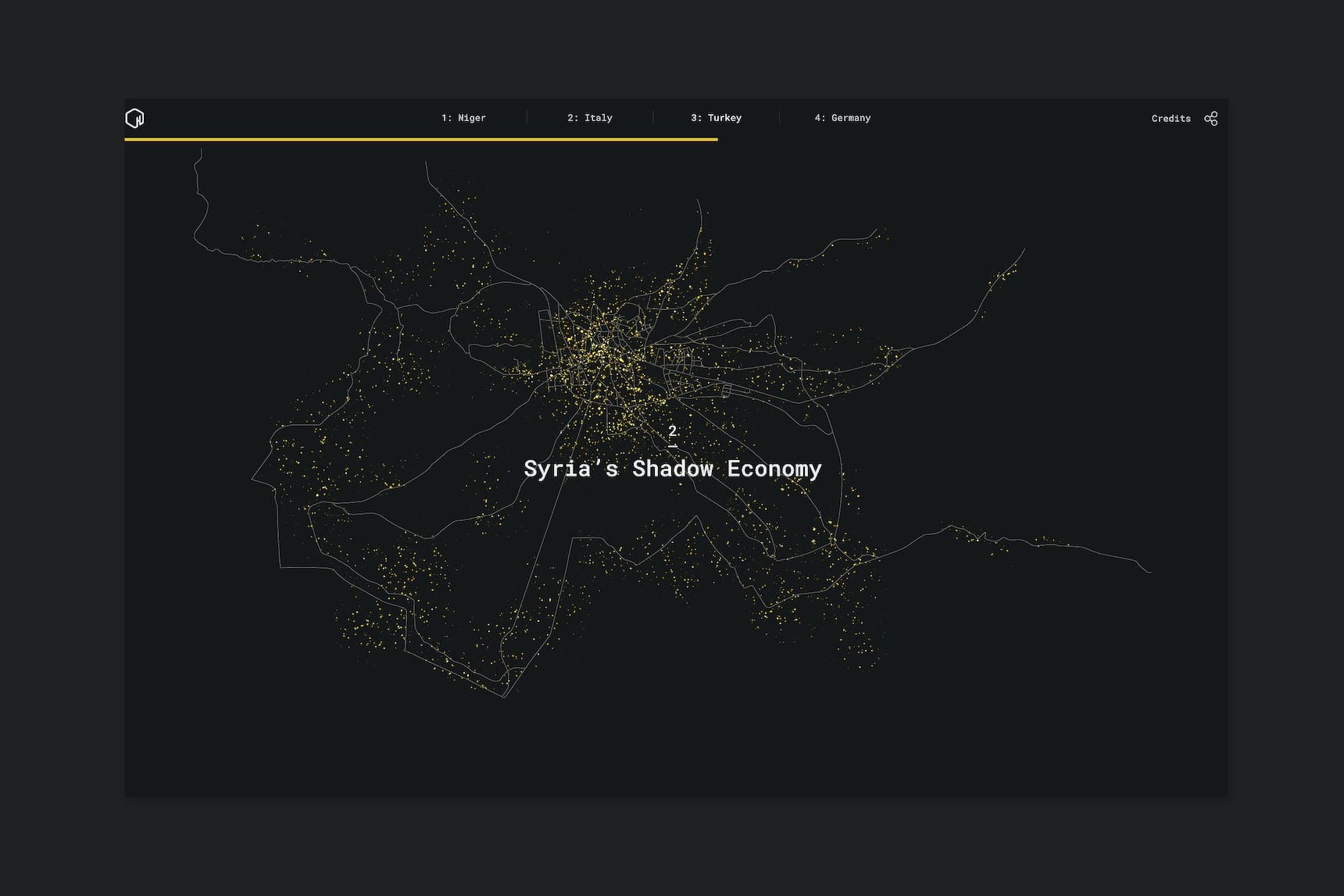1344x896 pixels.
Task: Jump to the 1: Niger chapter
Action: pos(463,118)
